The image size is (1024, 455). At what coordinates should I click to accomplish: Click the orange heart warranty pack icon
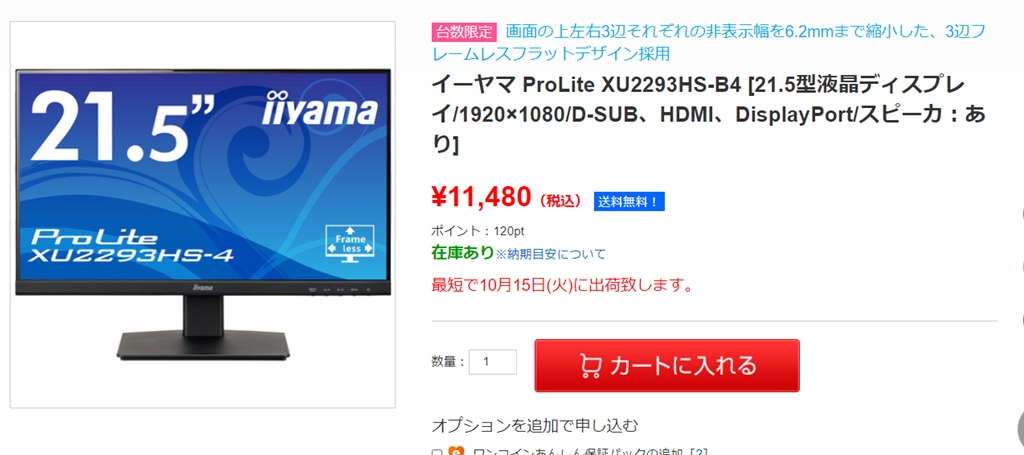pyautogui.click(x=457, y=451)
